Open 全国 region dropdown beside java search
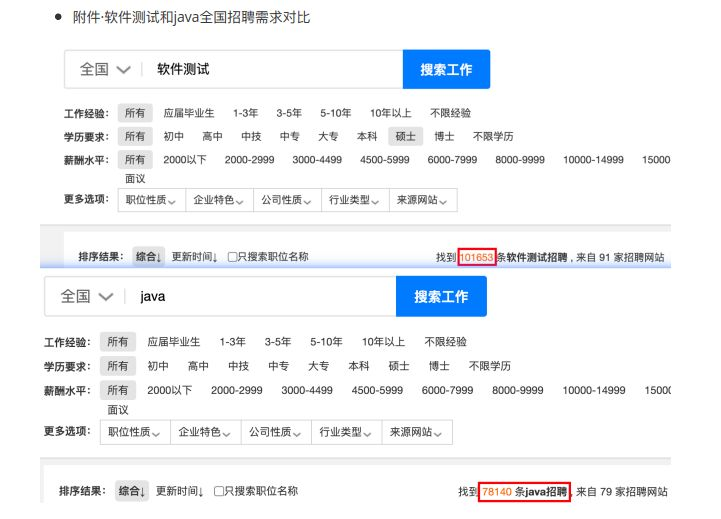 [86, 297]
